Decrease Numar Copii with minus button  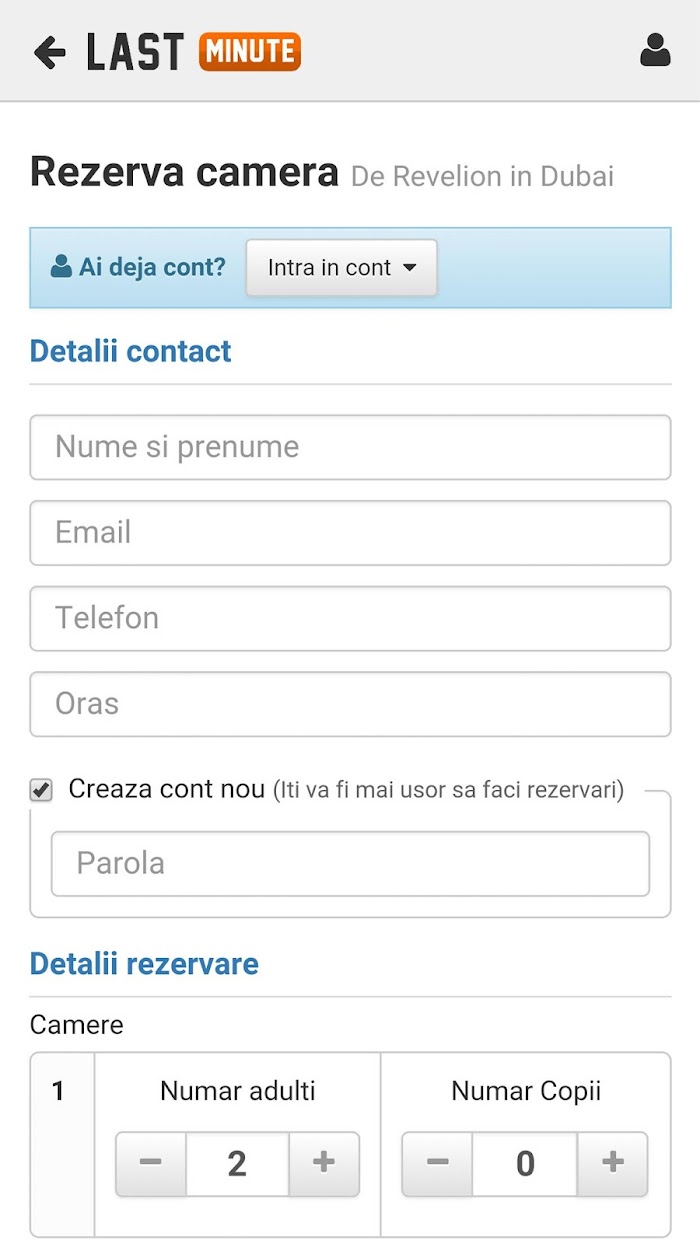point(437,1164)
